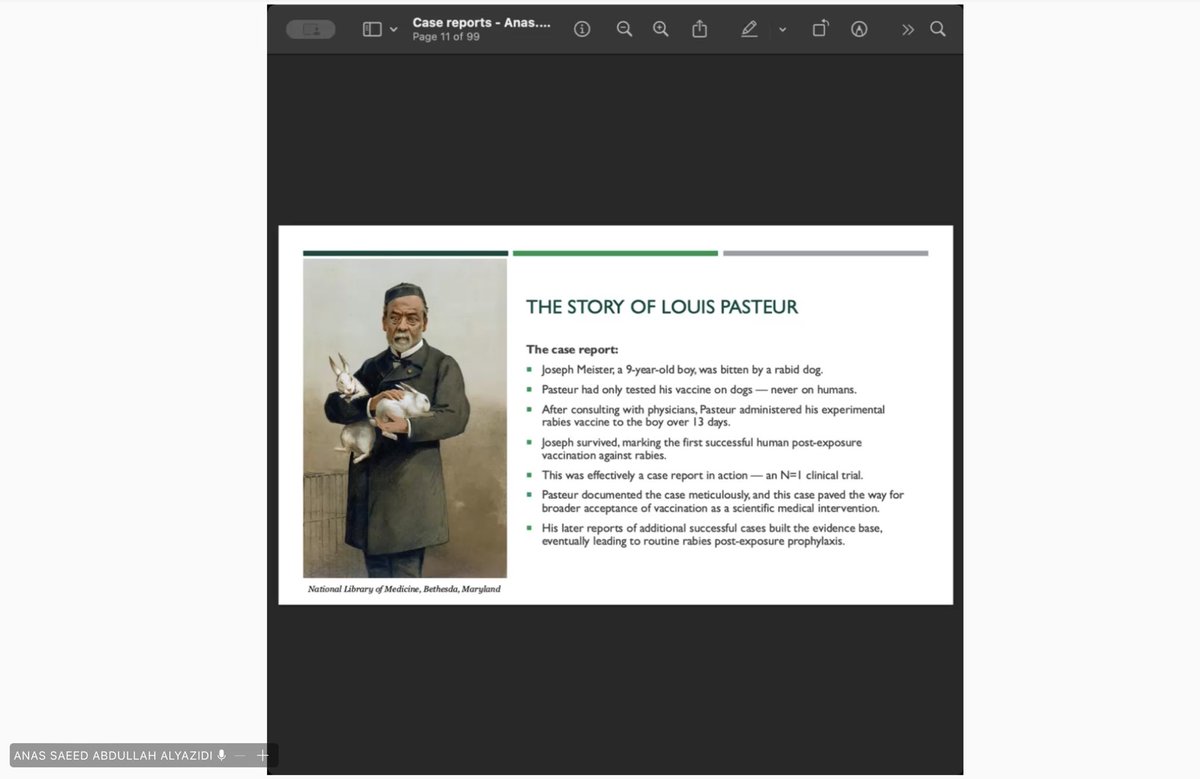Click the National Library of Medicine caption
Viewport: 1200px width, 779px height.
[x=404, y=589]
